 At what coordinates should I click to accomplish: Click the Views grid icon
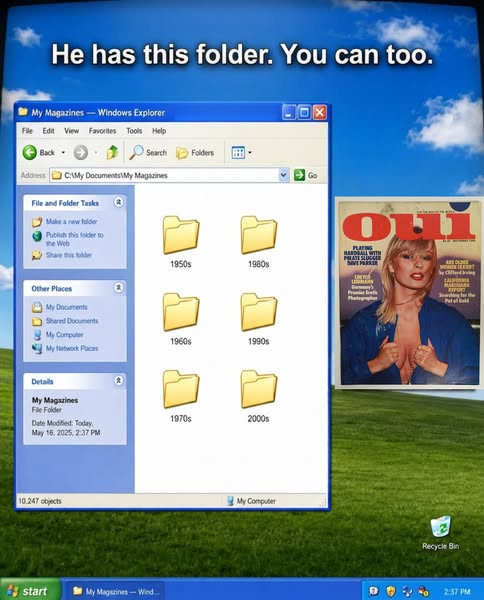(238, 152)
